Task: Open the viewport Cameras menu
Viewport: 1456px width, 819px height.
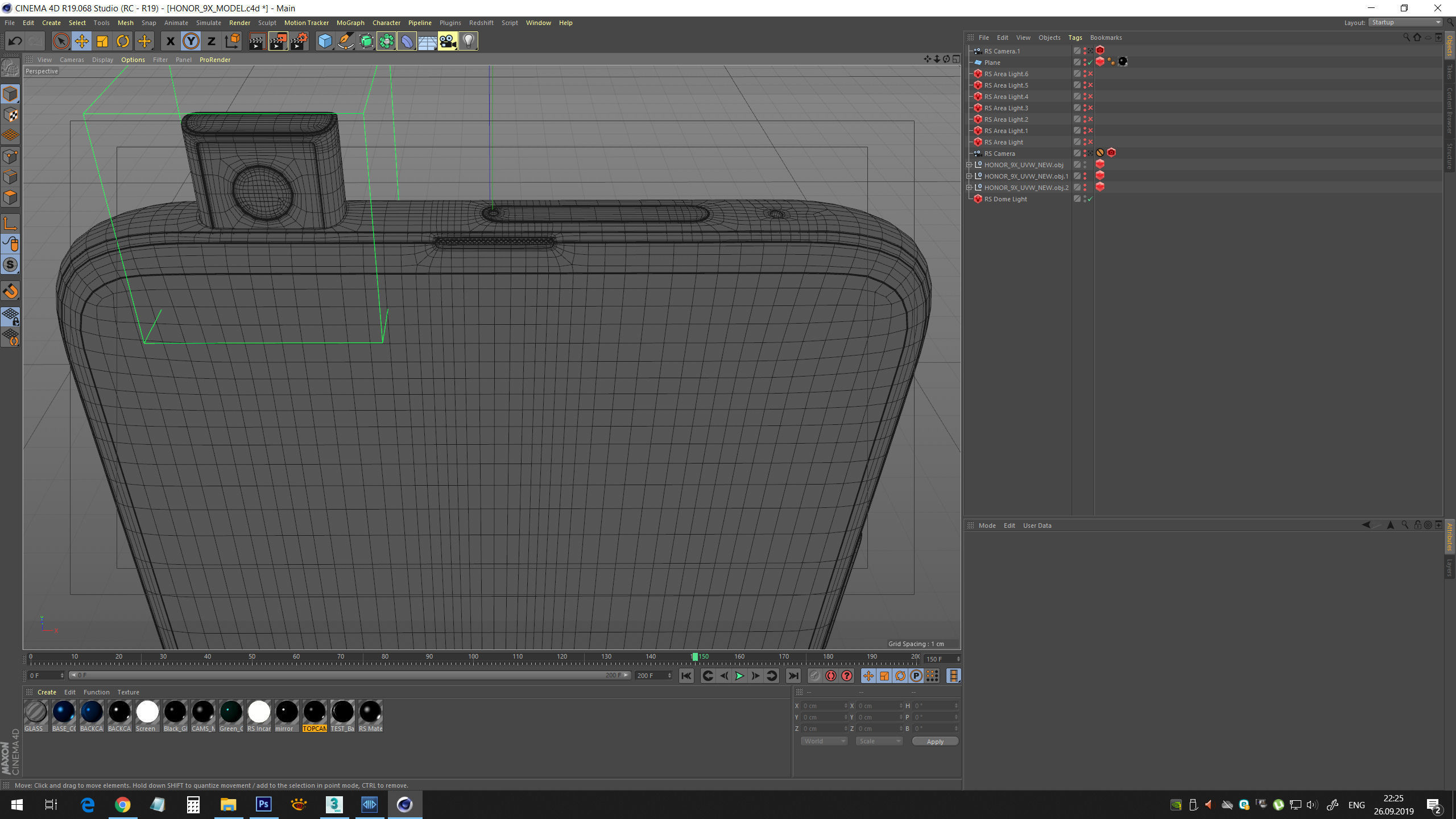Action: (x=72, y=60)
